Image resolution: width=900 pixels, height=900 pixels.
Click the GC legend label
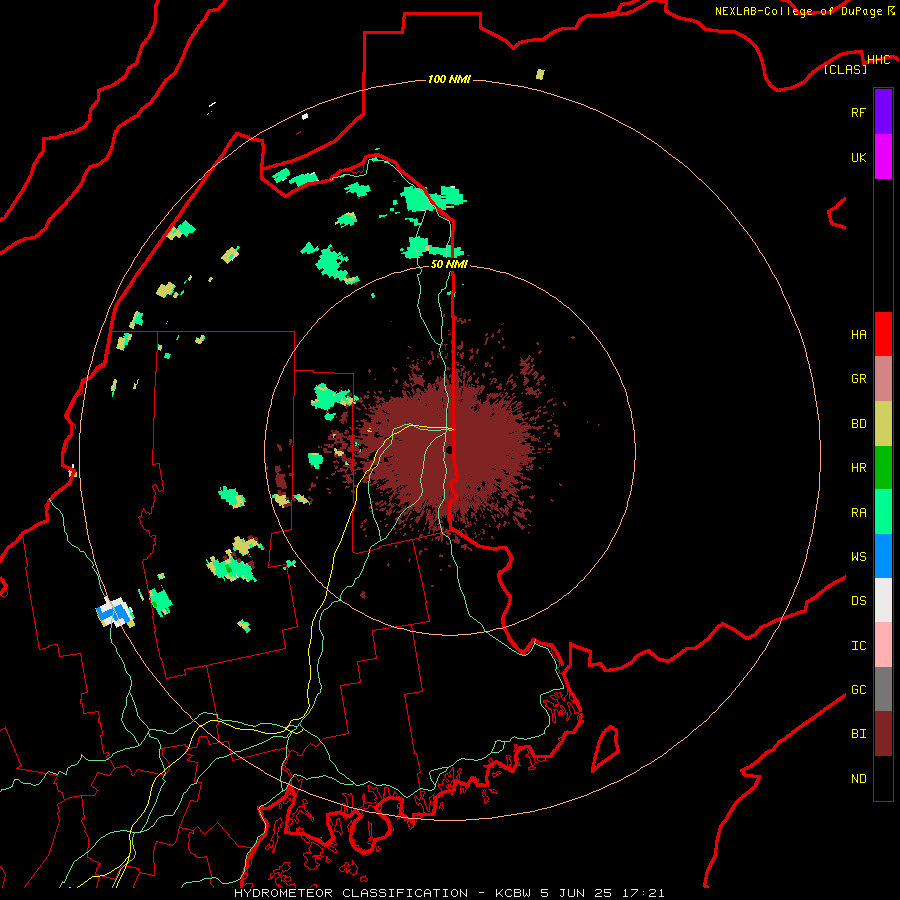(858, 689)
